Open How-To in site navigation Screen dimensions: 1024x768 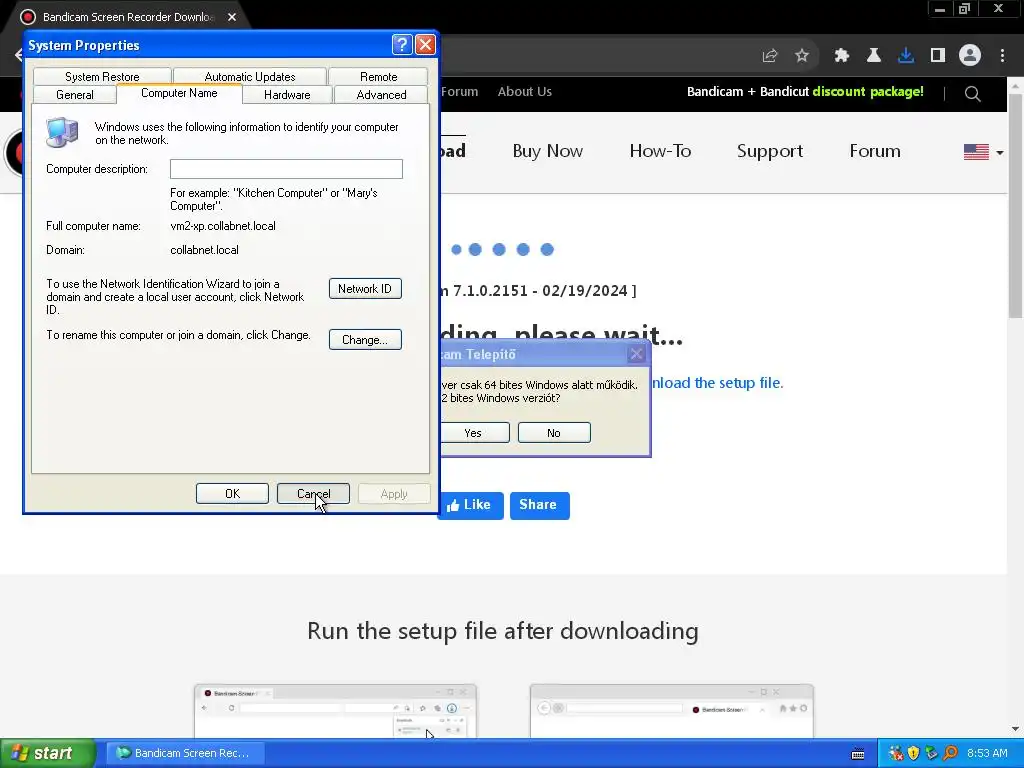(660, 151)
